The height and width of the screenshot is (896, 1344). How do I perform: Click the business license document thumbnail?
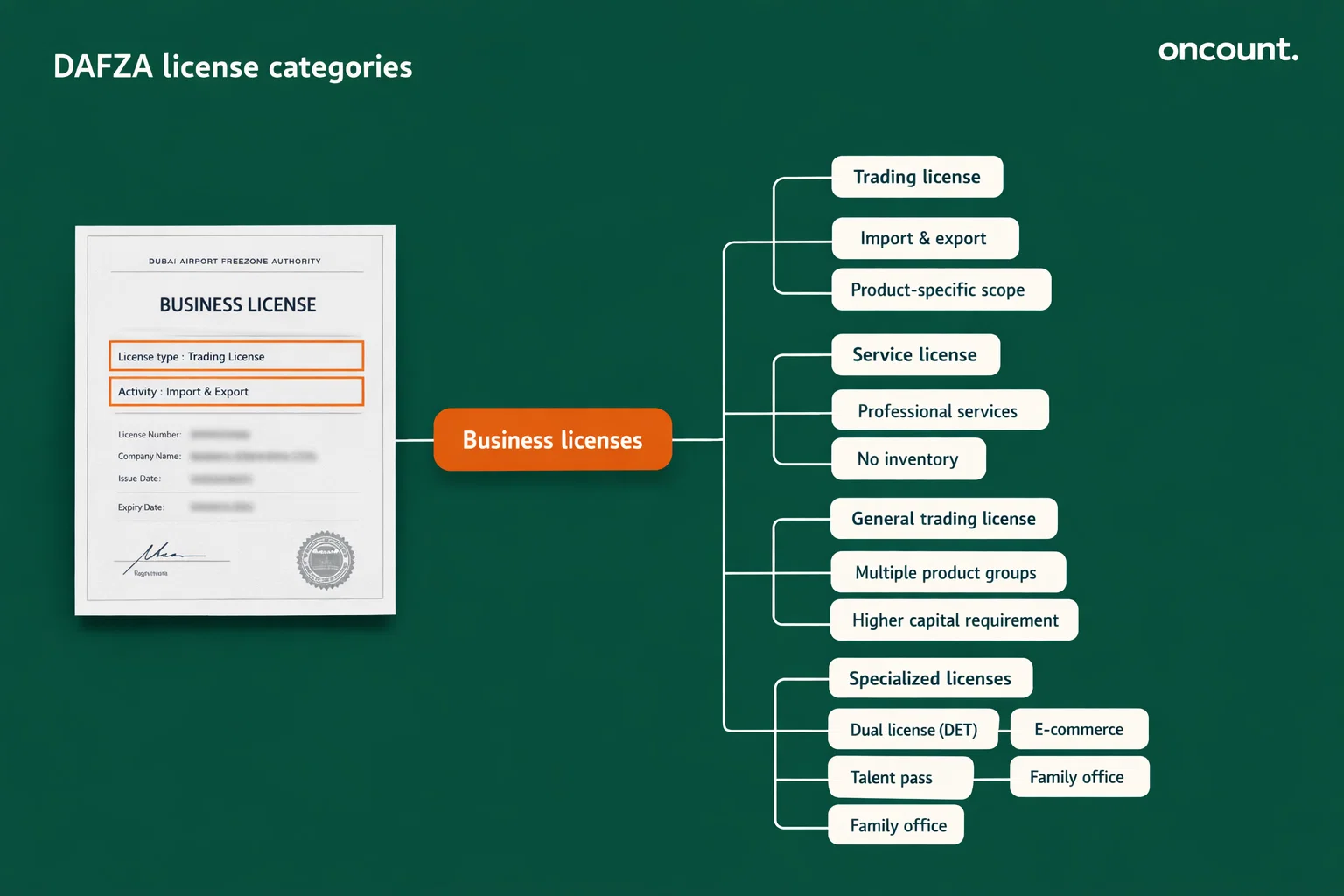click(x=234, y=420)
